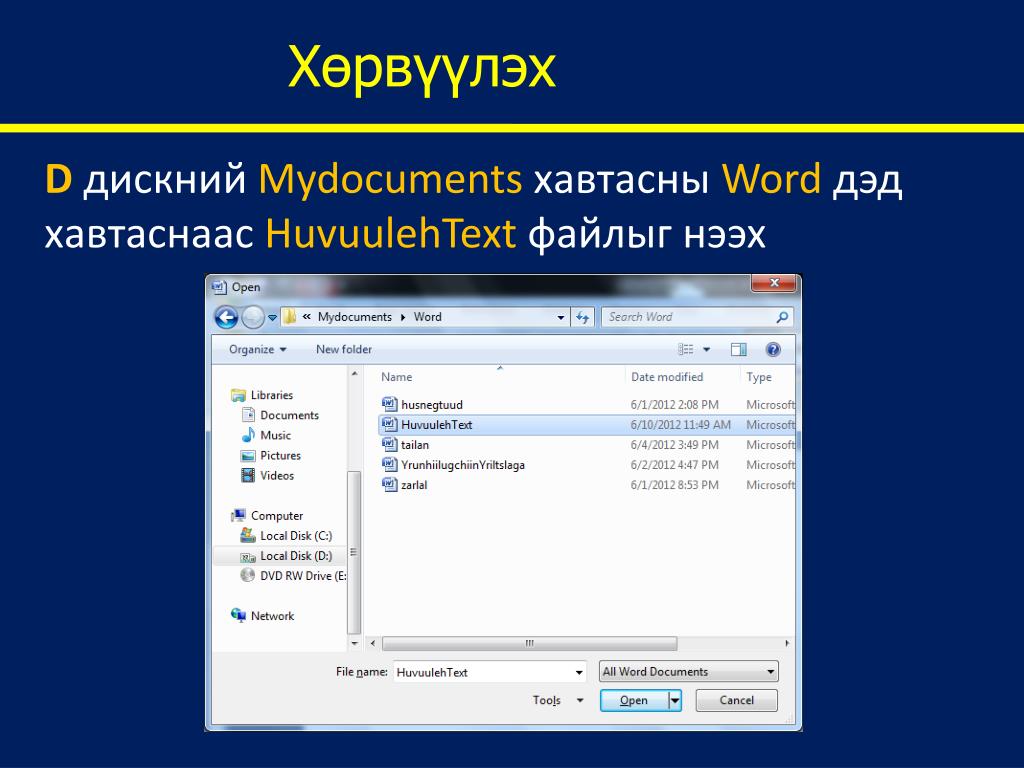Open the Organize menu
The width and height of the screenshot is (1024, 768).
tap(257, 349)
